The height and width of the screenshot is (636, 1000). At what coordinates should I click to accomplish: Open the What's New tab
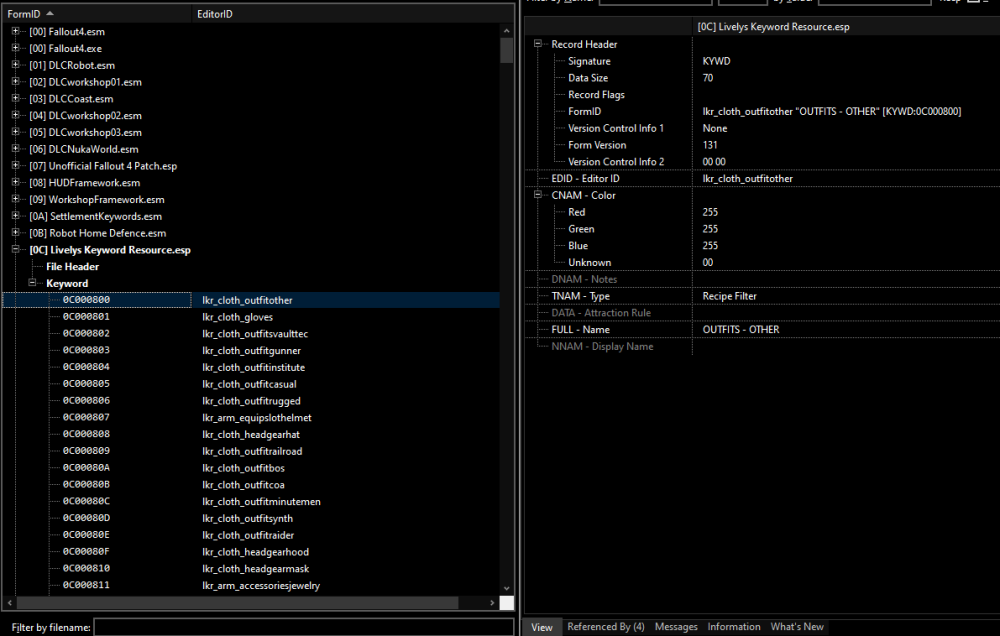click(x=797, y=627)
